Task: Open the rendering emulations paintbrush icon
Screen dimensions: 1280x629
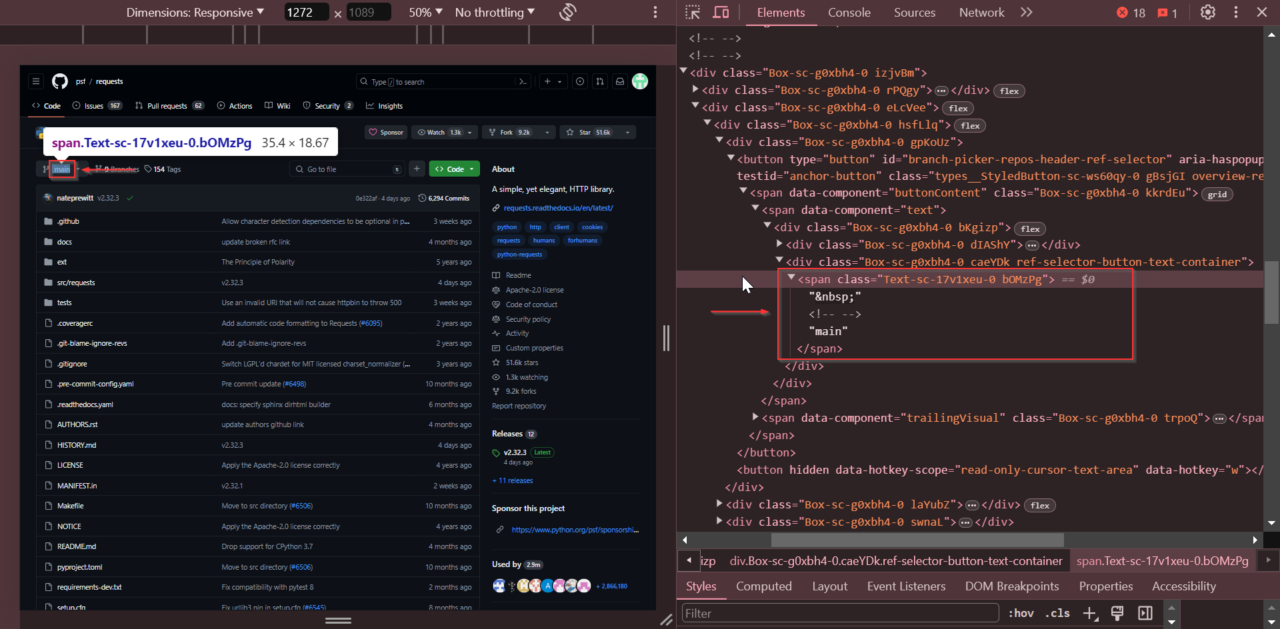Action: coord(1118,613)
